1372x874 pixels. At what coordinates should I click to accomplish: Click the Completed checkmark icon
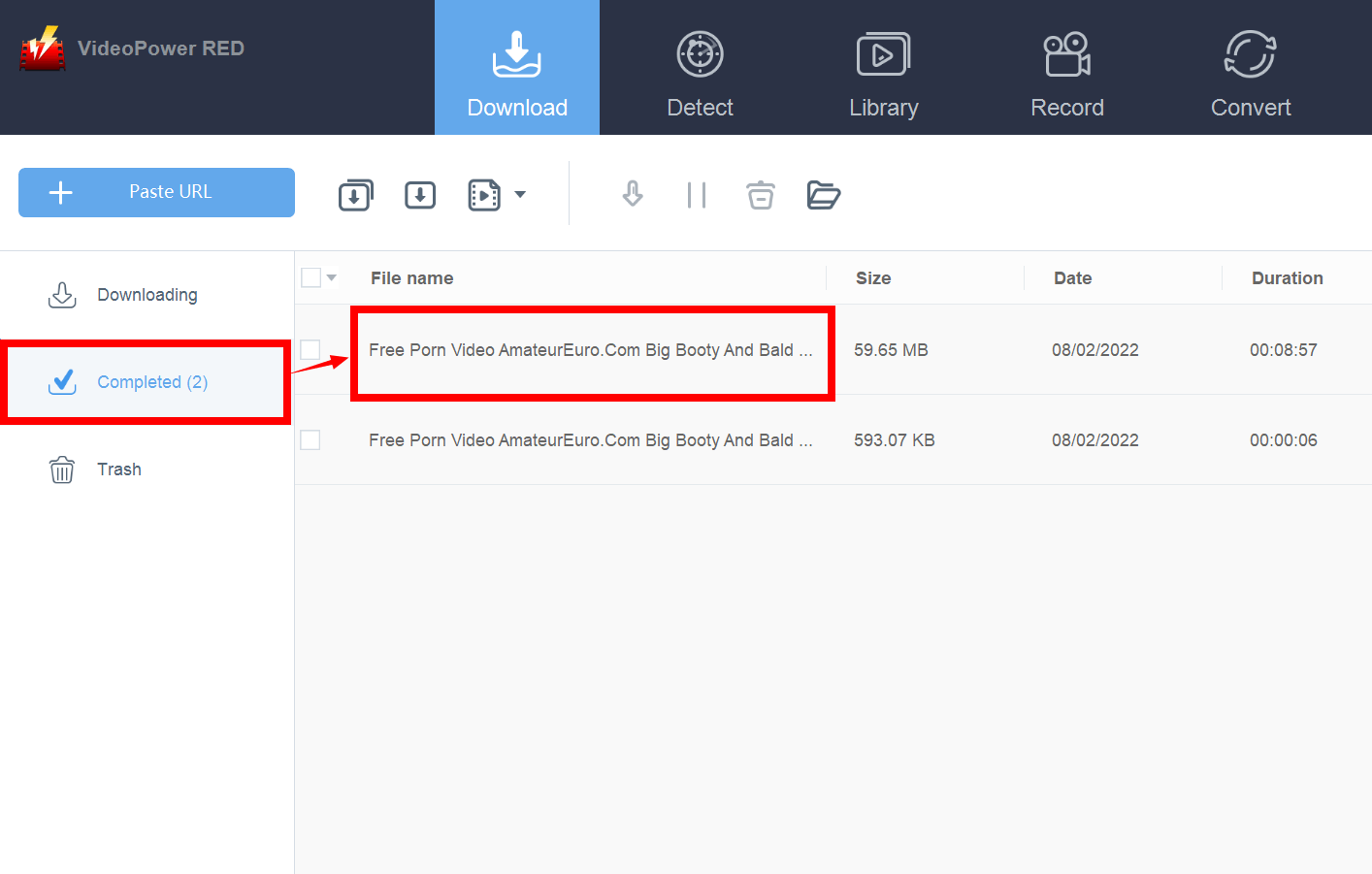point(62,382)
